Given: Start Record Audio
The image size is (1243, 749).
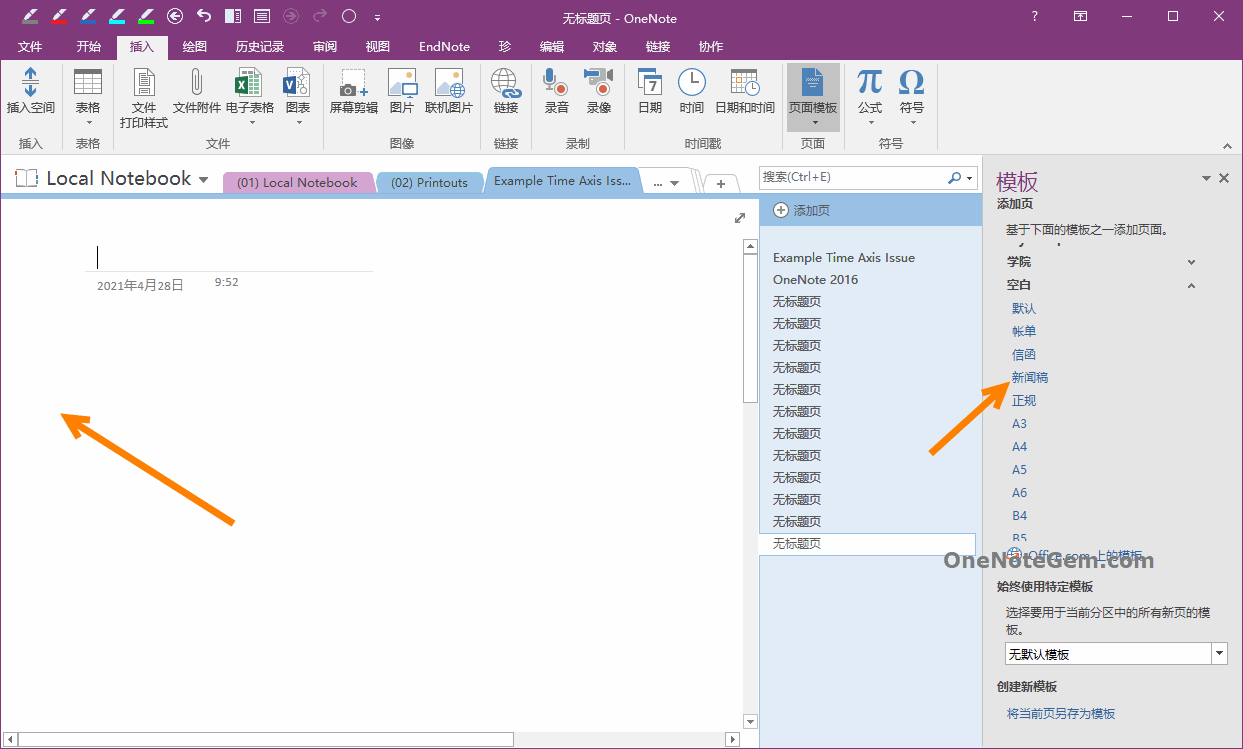Looking at the screenshot, I should pos(556,83).
